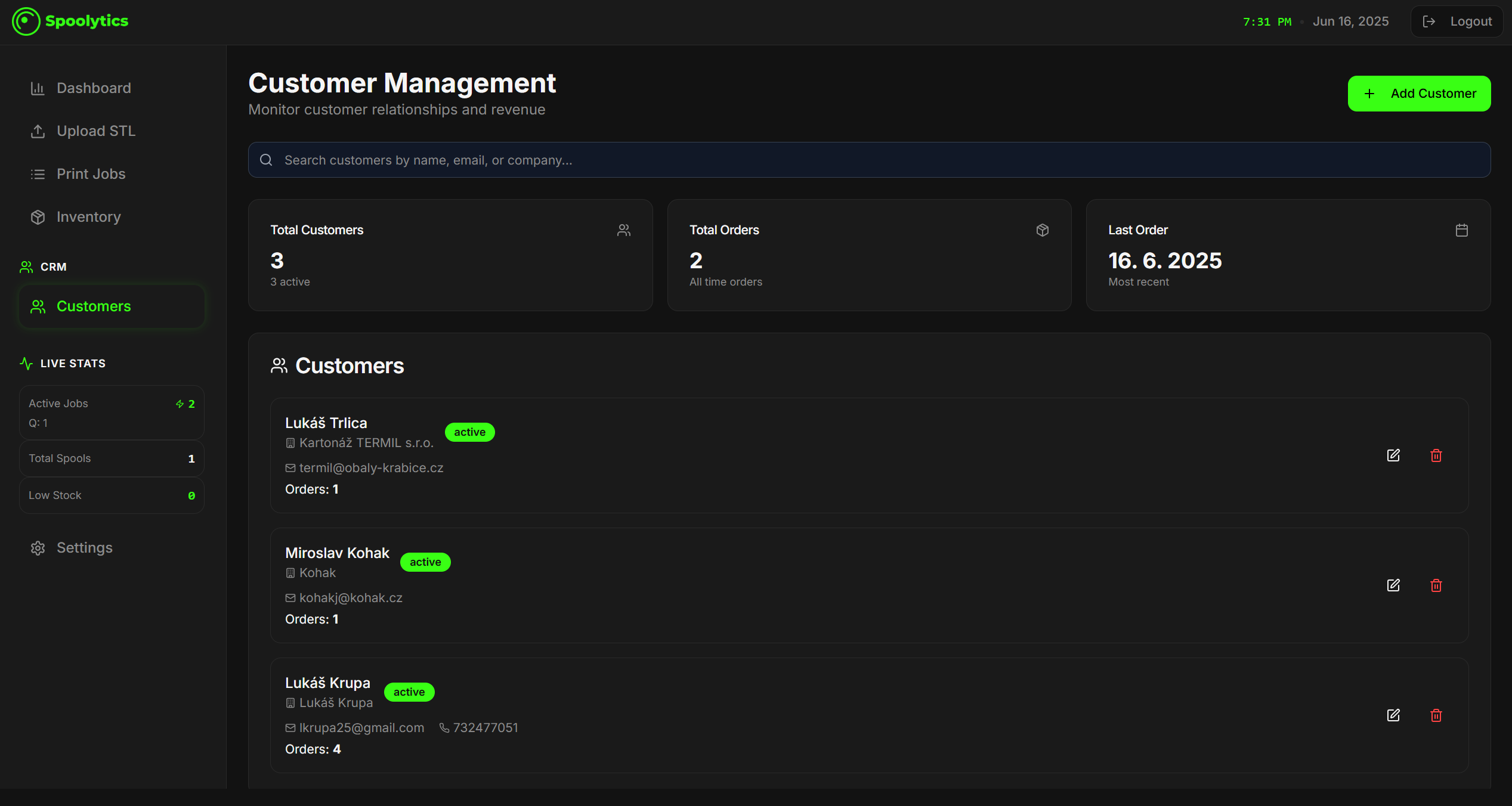Open the Total Spools stat card

coord(112,458)
